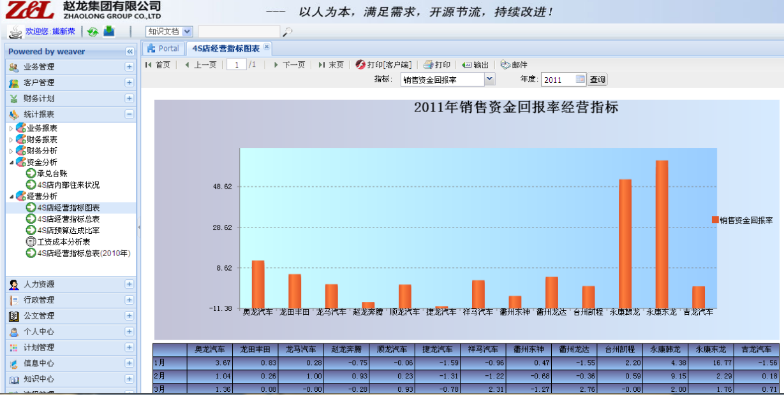The image size is (784, 396).
Task: Select 4S店经营指标图表 tree item
Action: [68, 208]
